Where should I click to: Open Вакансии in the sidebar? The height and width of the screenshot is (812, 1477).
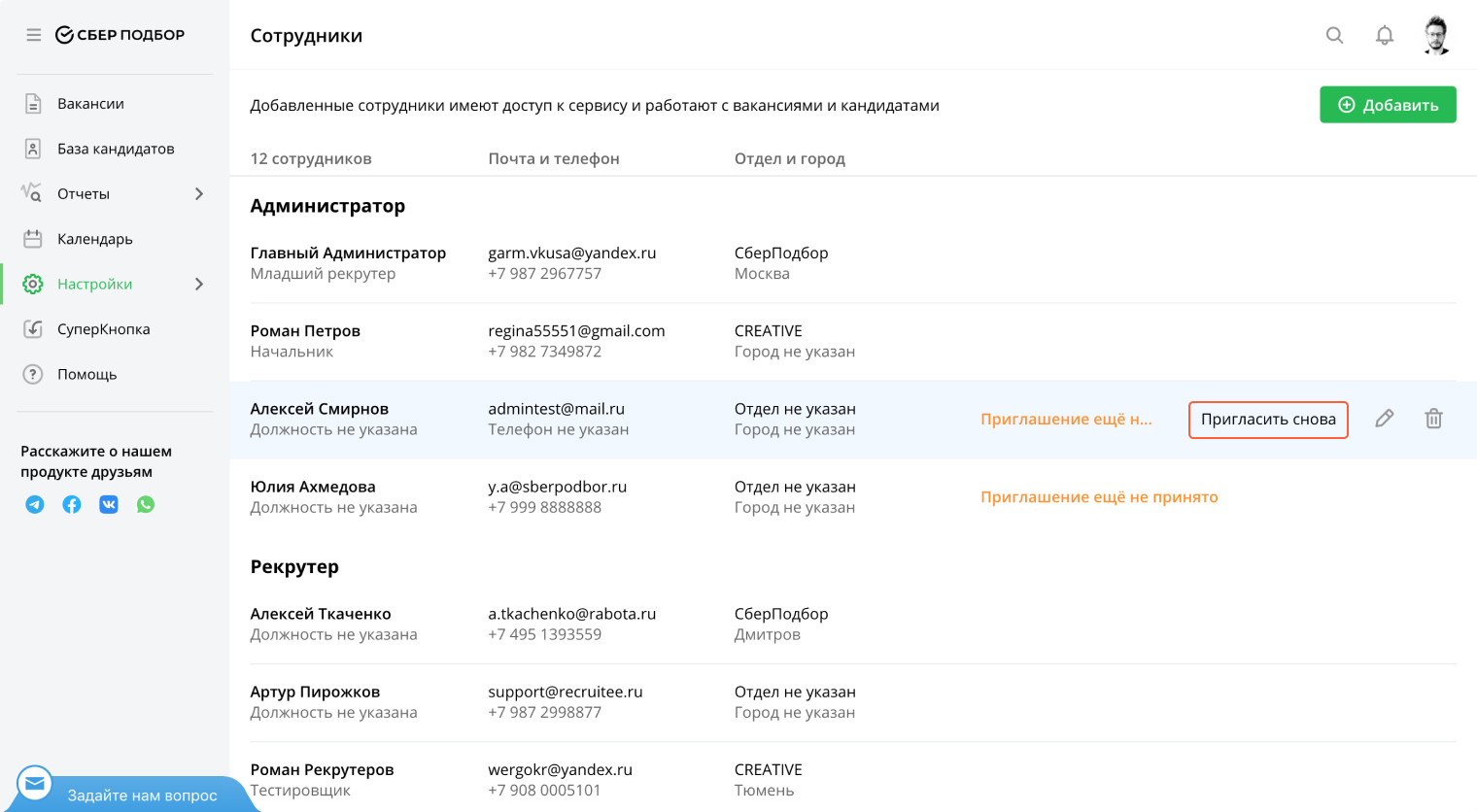(90, 104)
